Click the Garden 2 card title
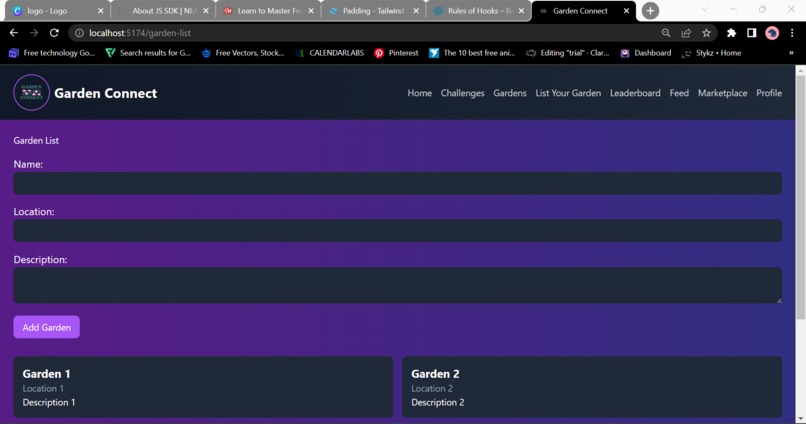Screen dimensions: 806x424 [x=435, y=374]
